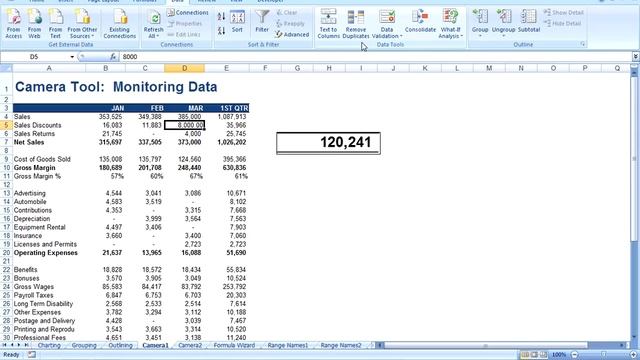This screenshot has height=360, width=640.
Task: Click the zoom slider
Action: [604, 355]
